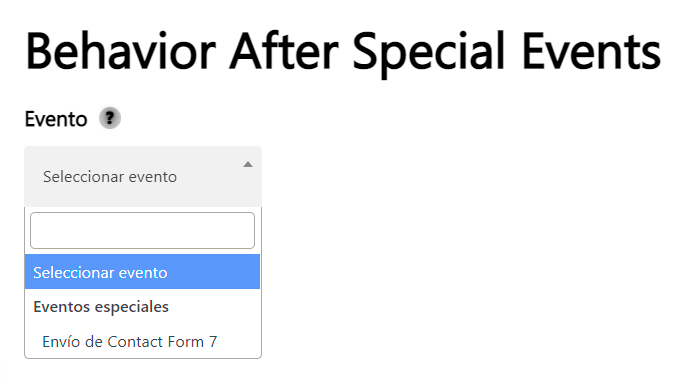
Task: Click inside the empty dropdown filter field
Action: point(142,230)
